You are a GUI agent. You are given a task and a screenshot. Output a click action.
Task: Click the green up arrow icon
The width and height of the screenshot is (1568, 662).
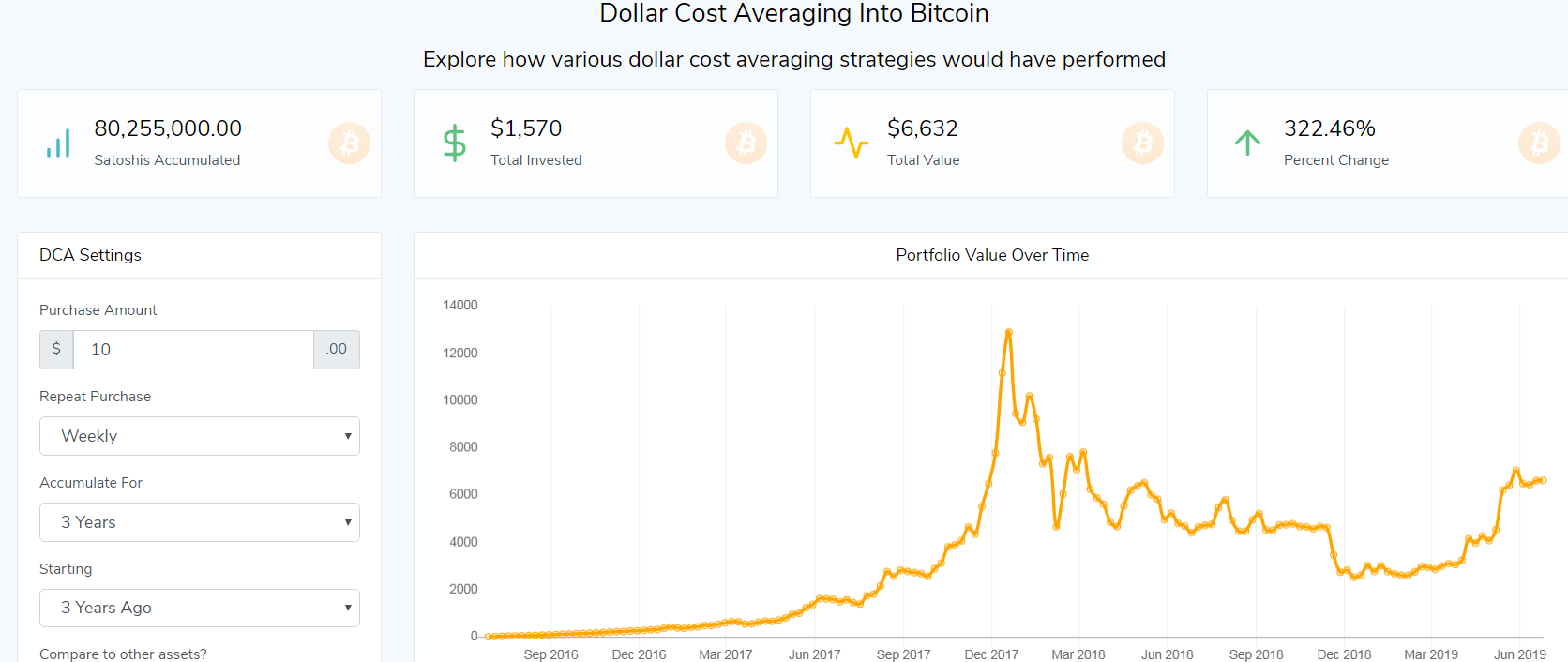click(1247, 143)
